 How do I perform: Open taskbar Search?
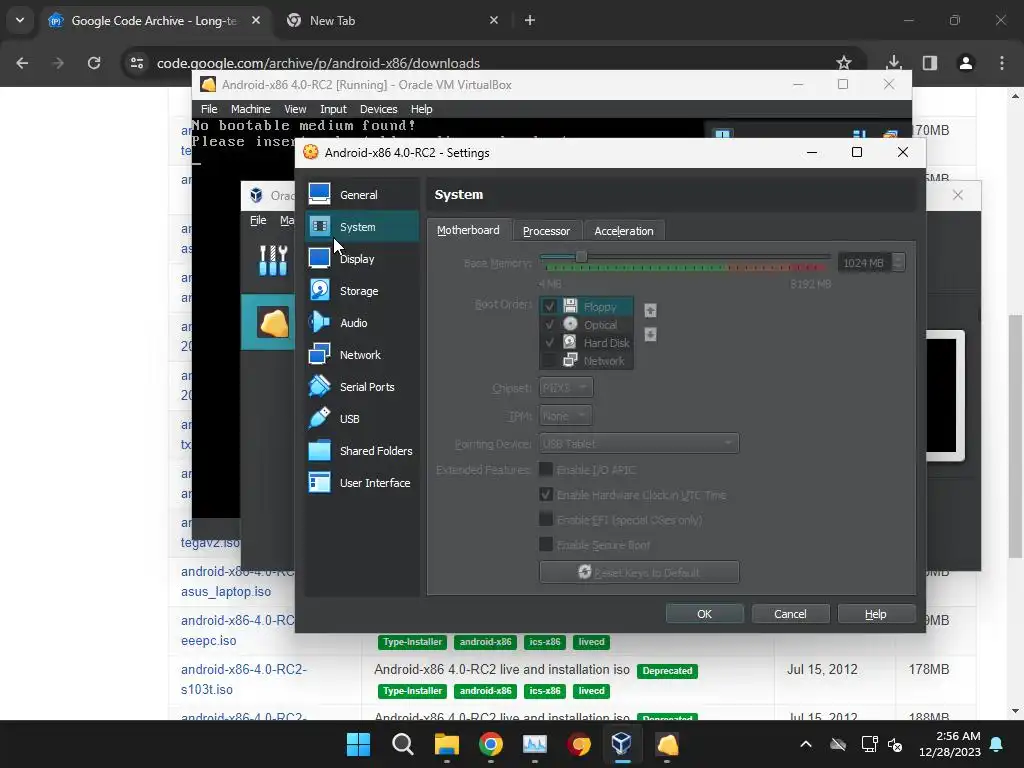402,744
